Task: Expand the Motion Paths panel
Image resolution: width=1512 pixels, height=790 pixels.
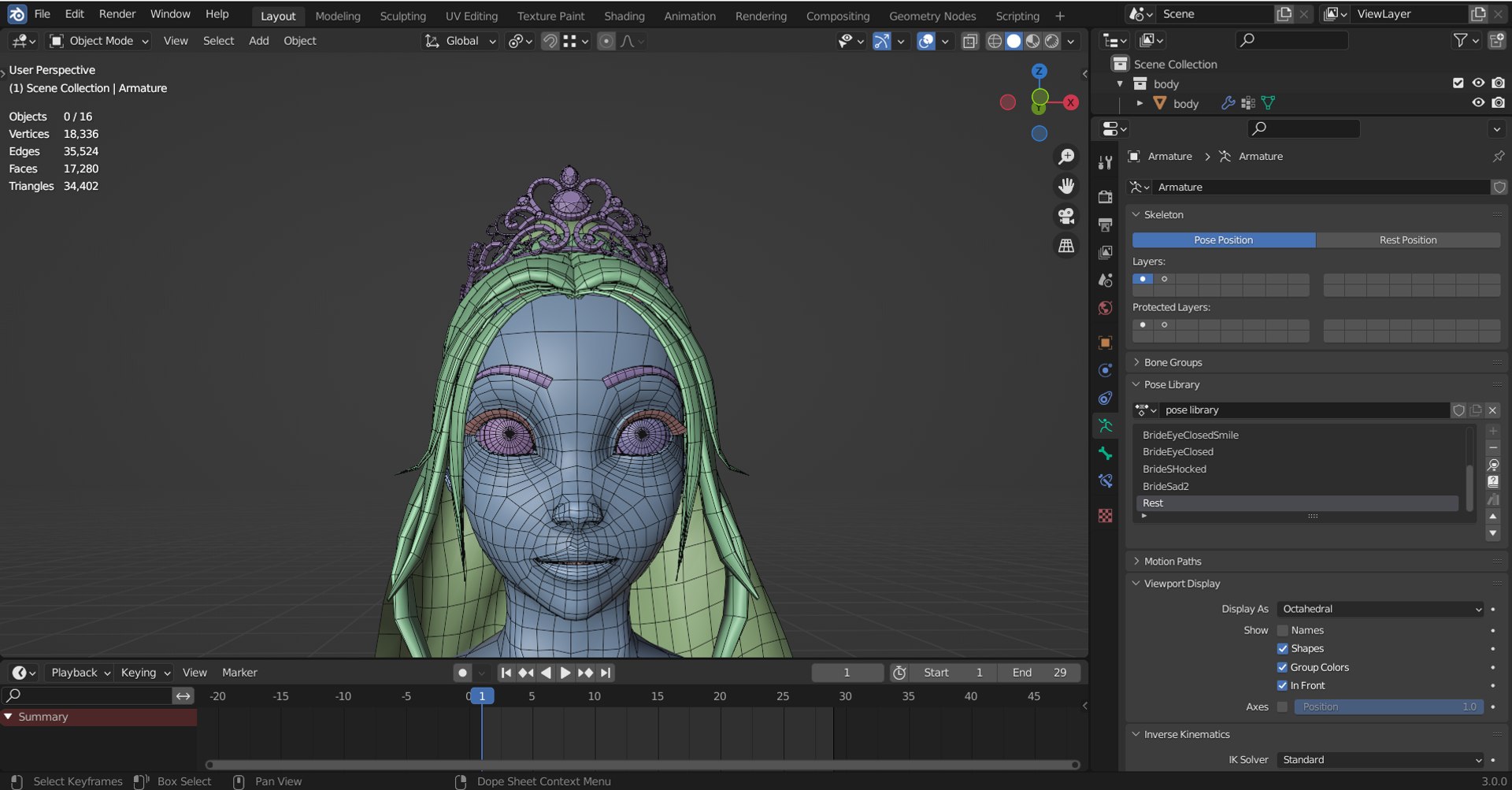Action: coord(1173,562)
